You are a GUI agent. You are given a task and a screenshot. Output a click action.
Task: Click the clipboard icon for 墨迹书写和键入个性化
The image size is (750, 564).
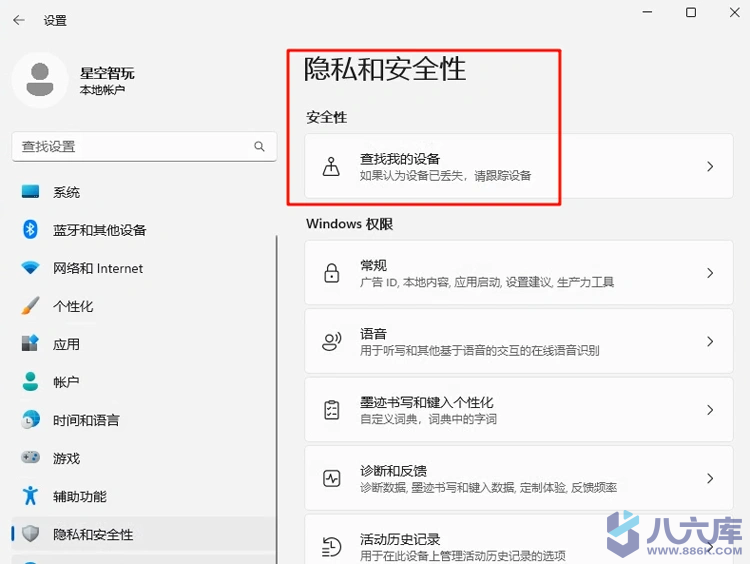click(x=331, y=410)
